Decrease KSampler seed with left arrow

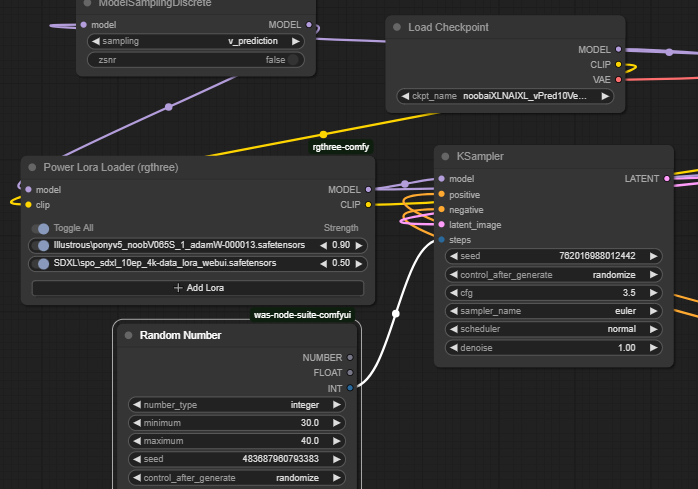(454, 256)
